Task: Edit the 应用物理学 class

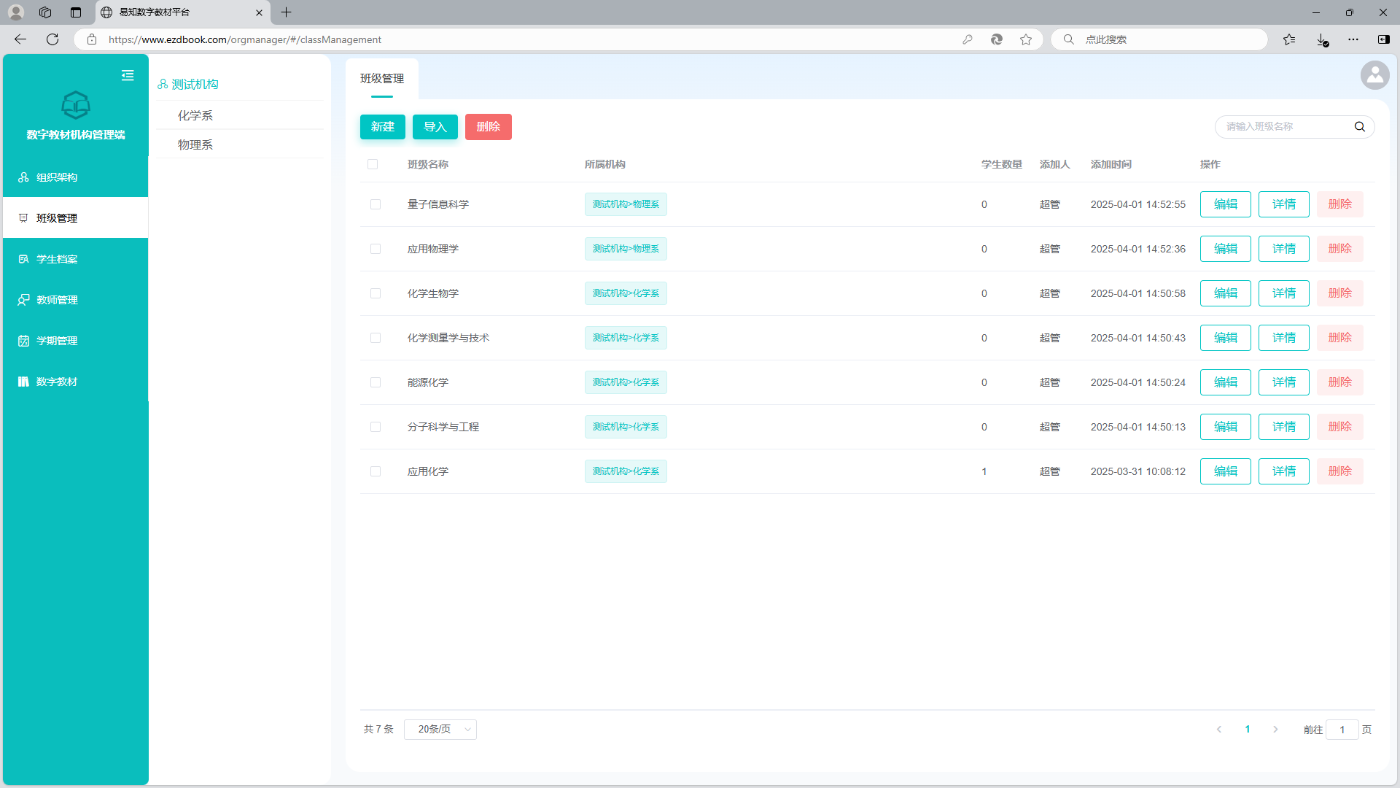Action: [1225, 249]
